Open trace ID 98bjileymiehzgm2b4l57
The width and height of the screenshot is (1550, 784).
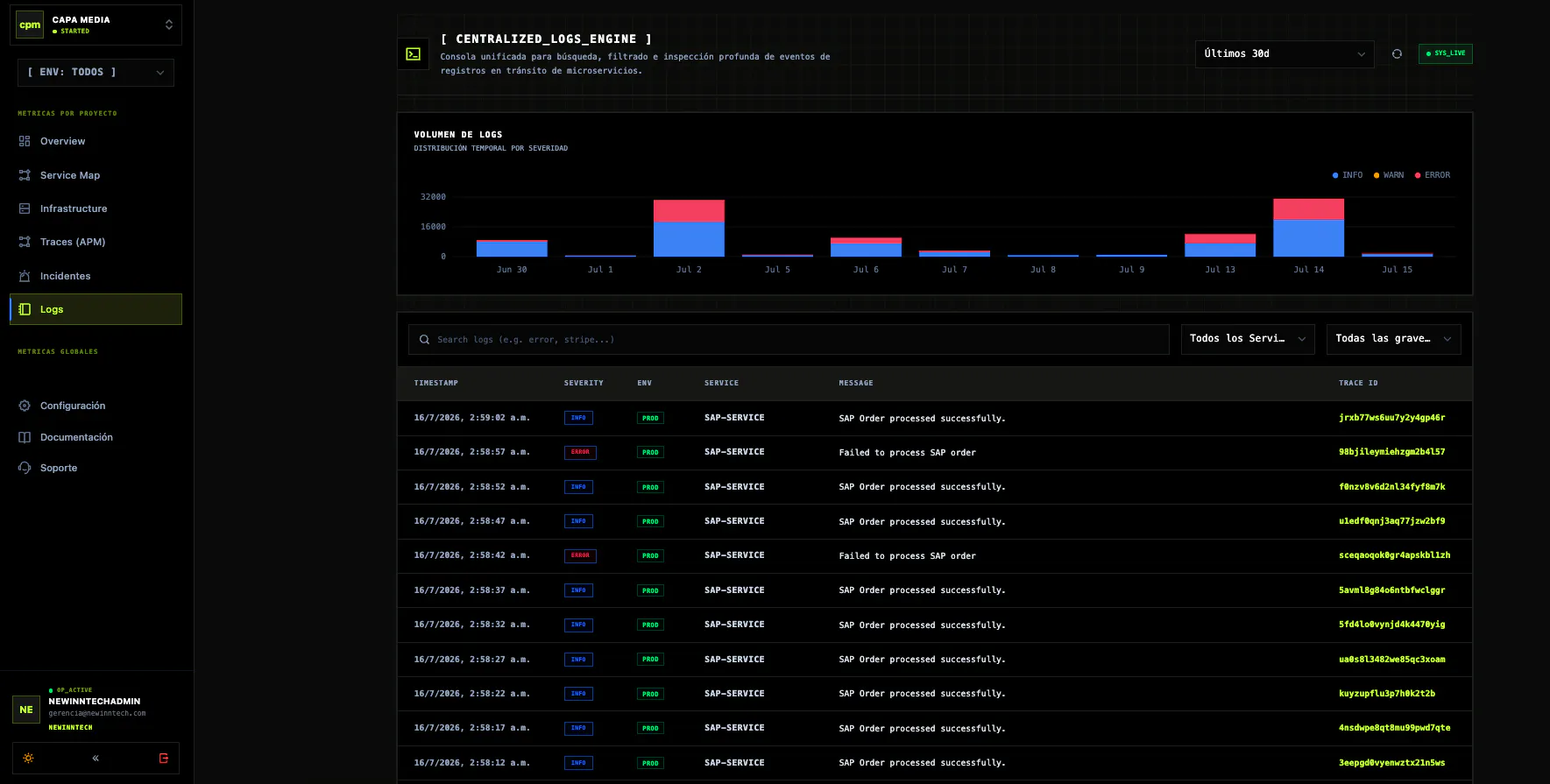1391,452
